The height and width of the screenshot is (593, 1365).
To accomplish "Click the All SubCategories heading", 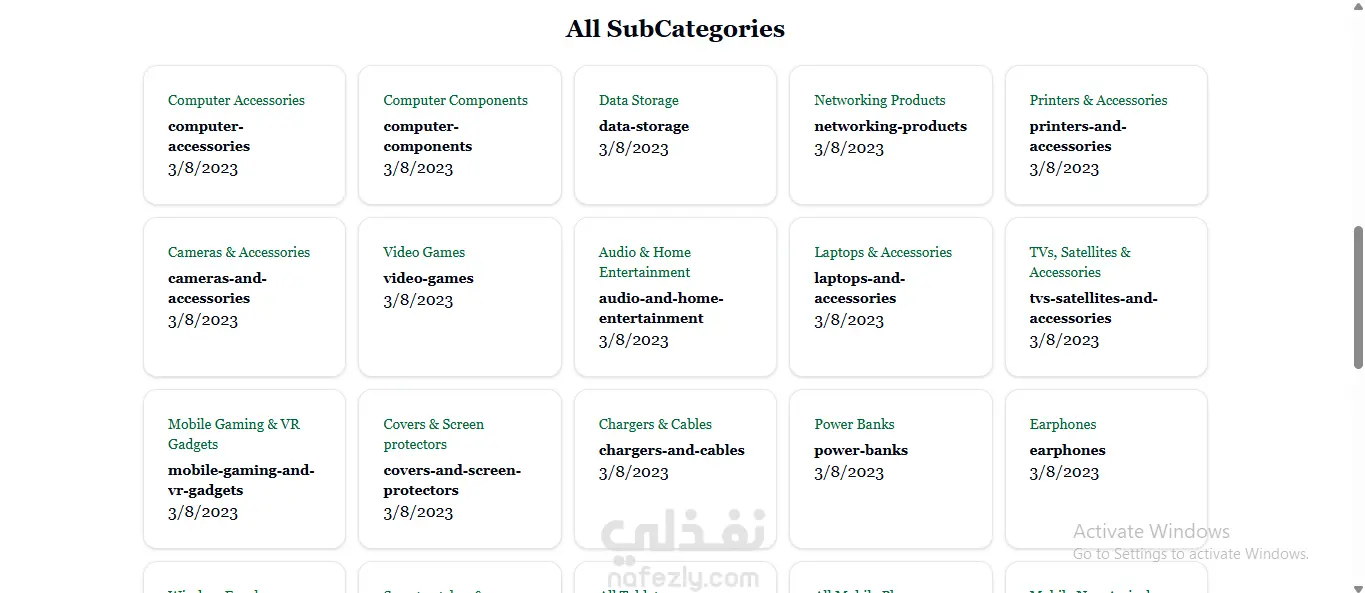I will (x=675, y=29).
